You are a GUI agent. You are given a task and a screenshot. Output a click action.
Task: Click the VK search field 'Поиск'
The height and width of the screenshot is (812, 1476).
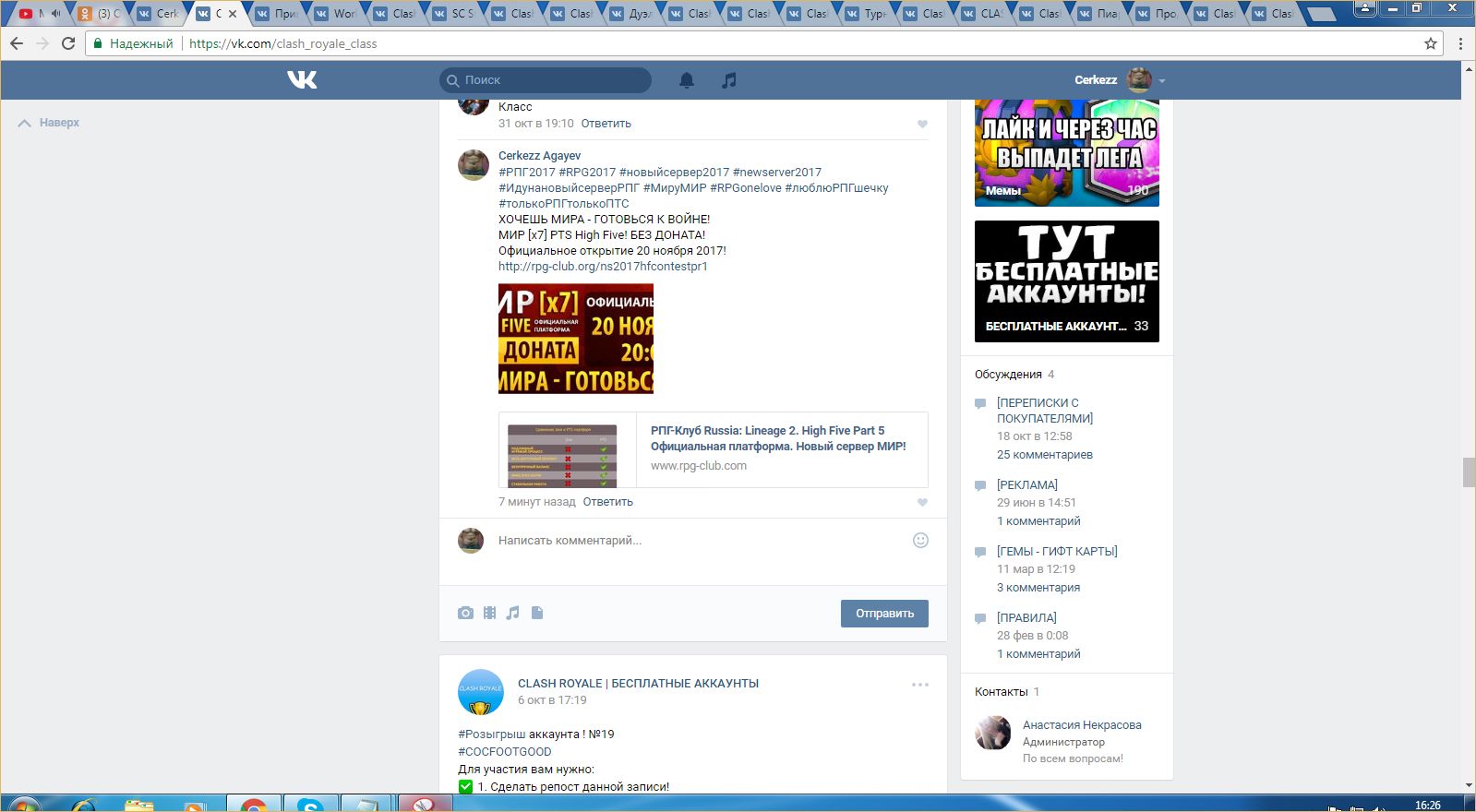pos(546,80)
